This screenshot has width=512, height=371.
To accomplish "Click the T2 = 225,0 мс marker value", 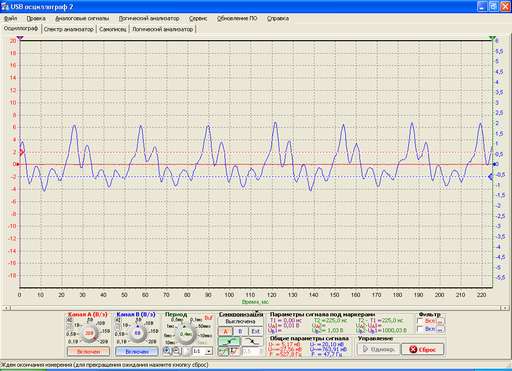I will pyautogui.click(x=330, y=320).
